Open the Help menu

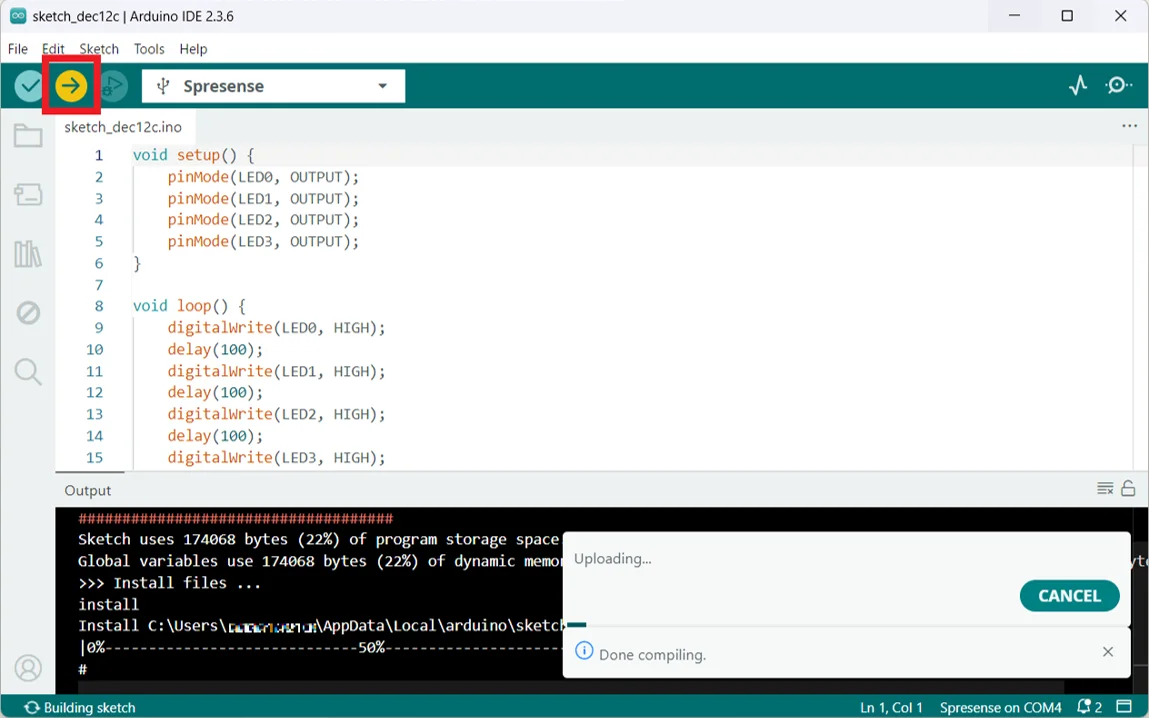[193, 49]
